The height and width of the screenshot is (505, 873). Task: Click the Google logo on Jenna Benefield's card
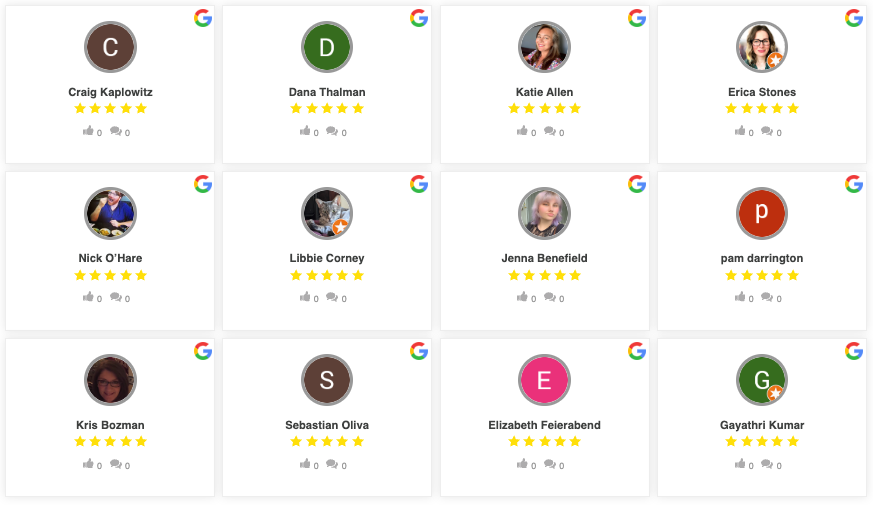point(637,184)
